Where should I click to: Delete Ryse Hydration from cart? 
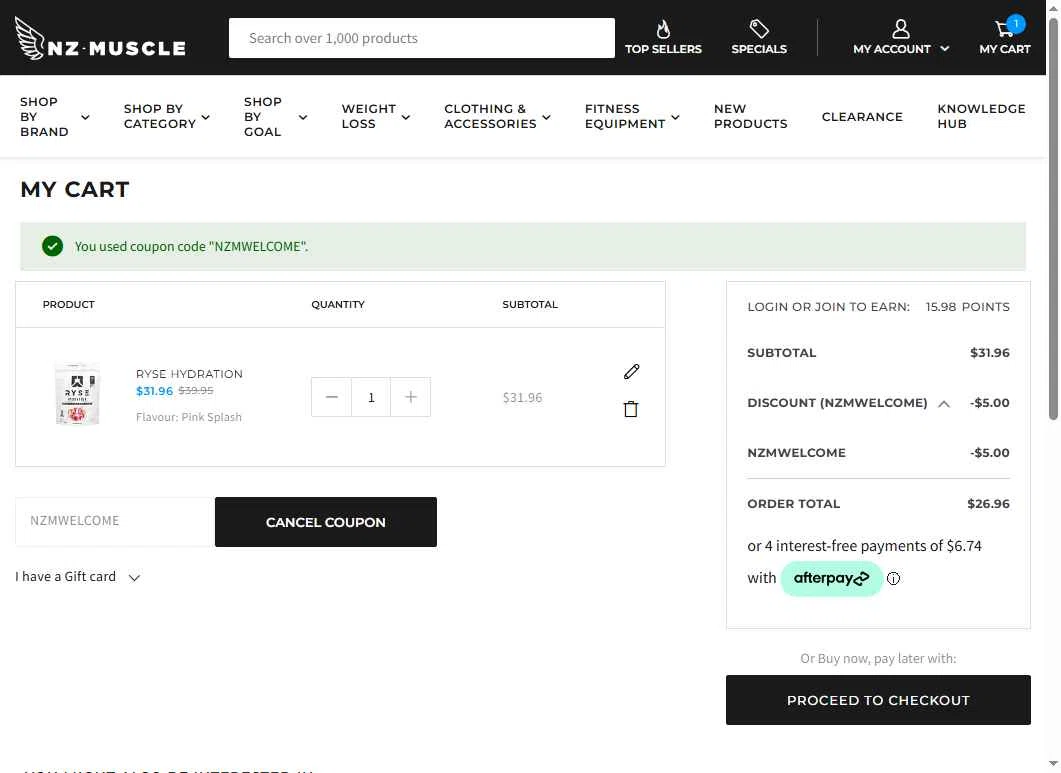[x=631, y=409]
